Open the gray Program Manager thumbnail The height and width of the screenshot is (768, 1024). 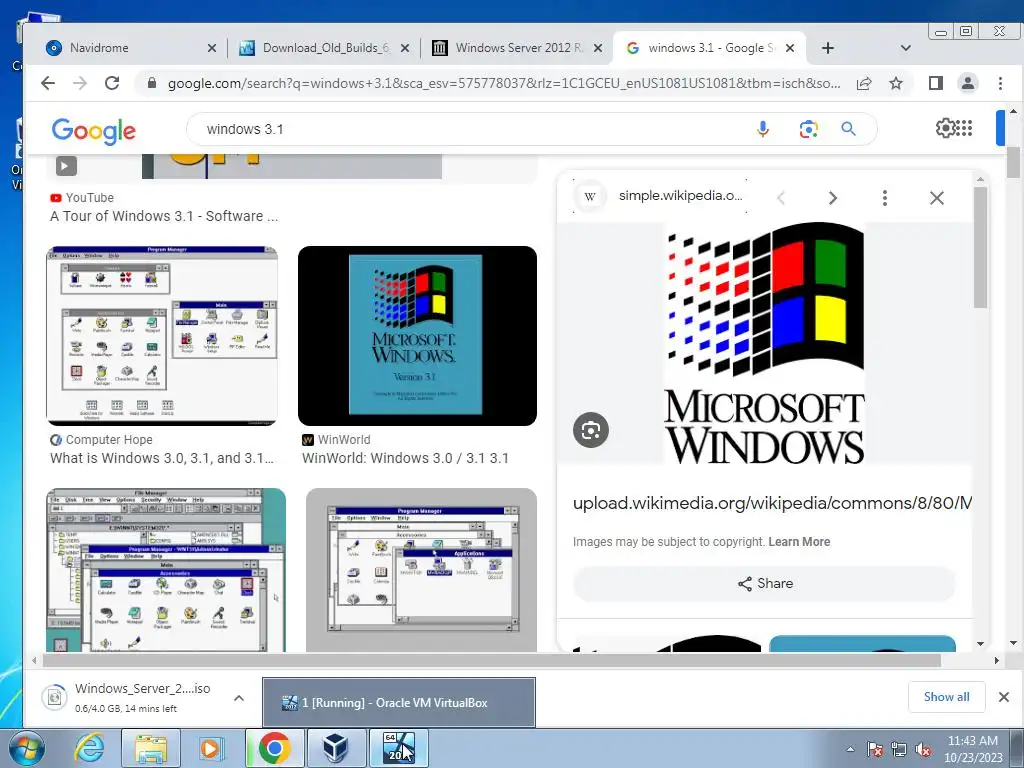point(421,569)
